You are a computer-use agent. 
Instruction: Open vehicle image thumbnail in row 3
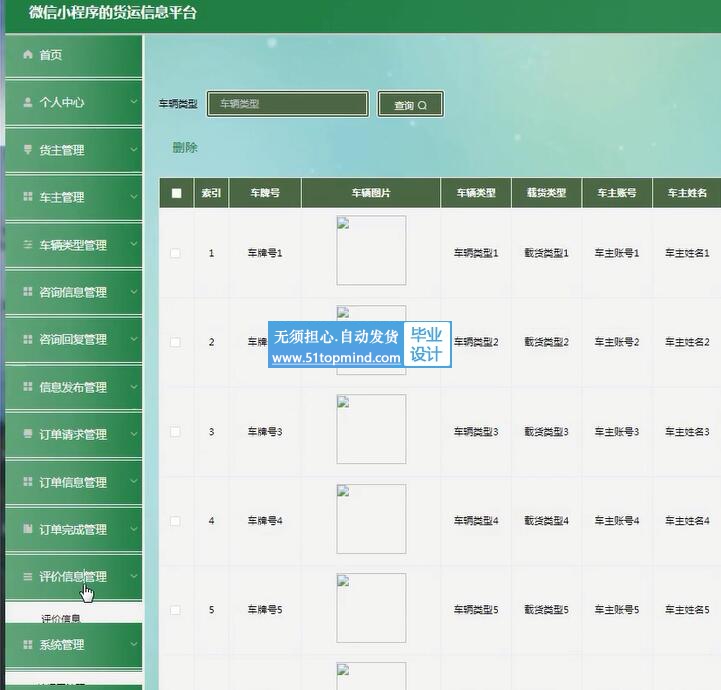(x=371, y=429)
